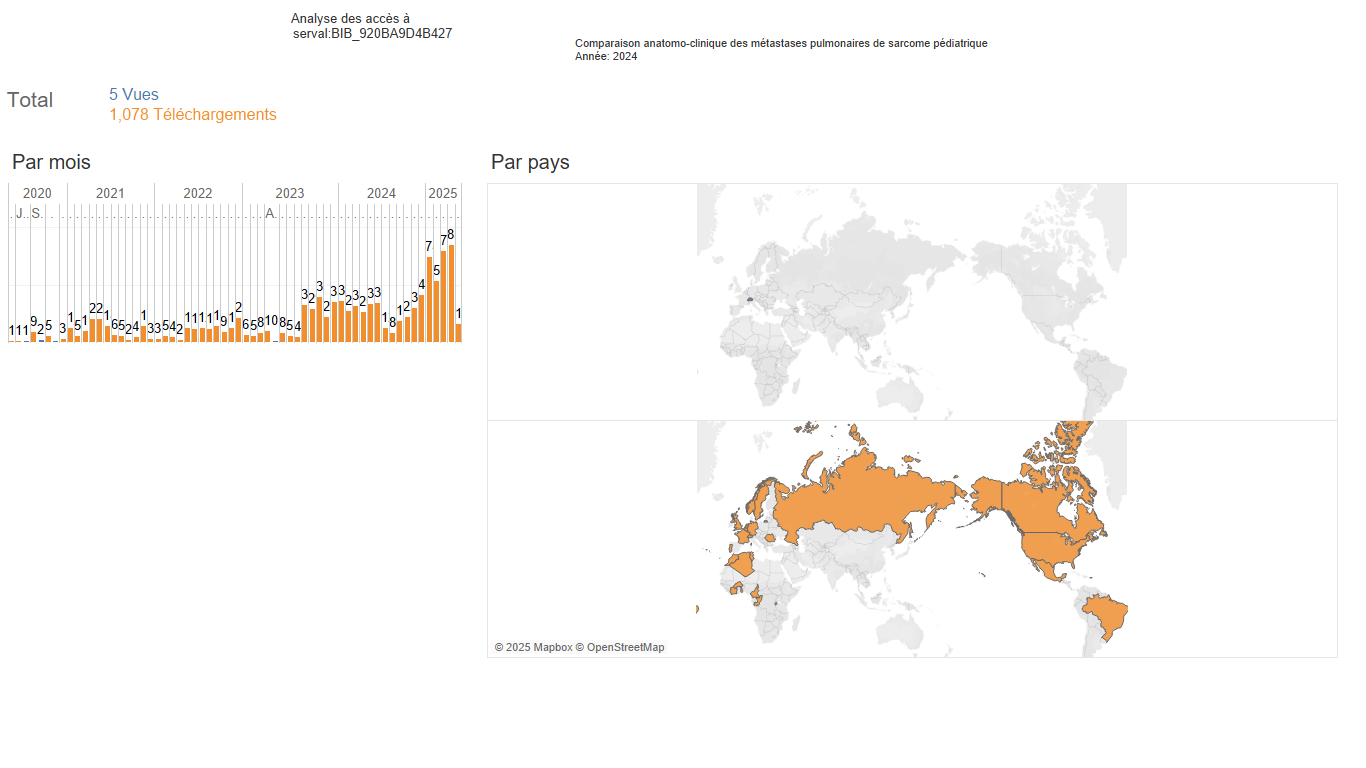The height and width of the screenshot is (768, 1366).
Task: Select the final 2025 bar labeled 1
Action: click(x=459, y=333)
